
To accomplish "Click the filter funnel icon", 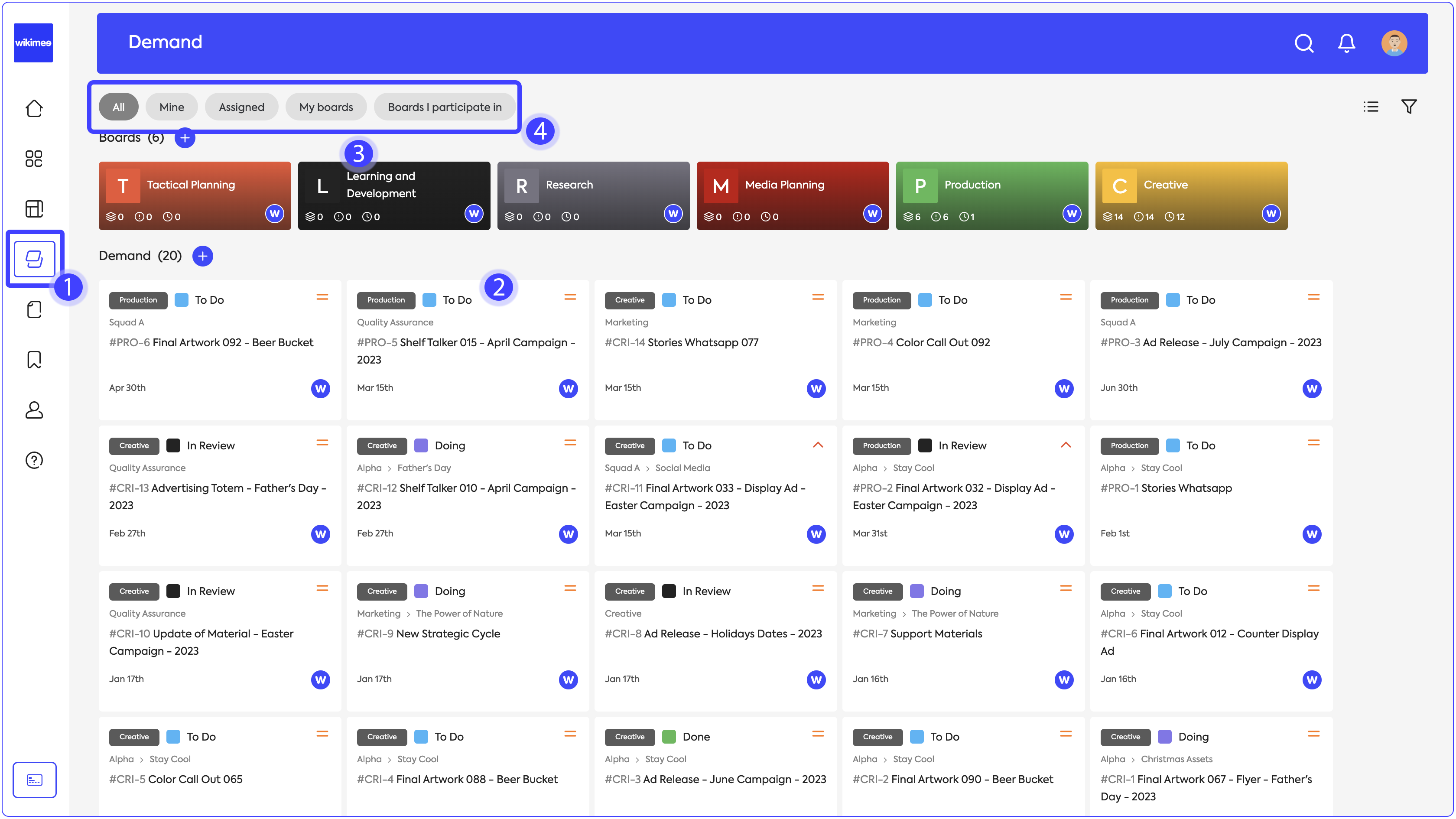I will point(1408,107).
